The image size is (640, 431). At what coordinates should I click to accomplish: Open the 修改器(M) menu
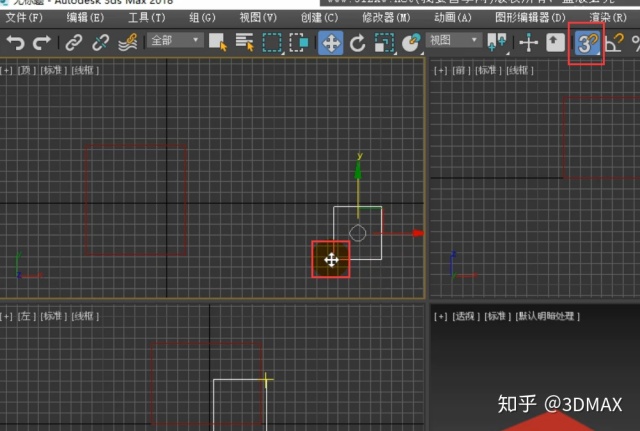click(x=386, y=18)
